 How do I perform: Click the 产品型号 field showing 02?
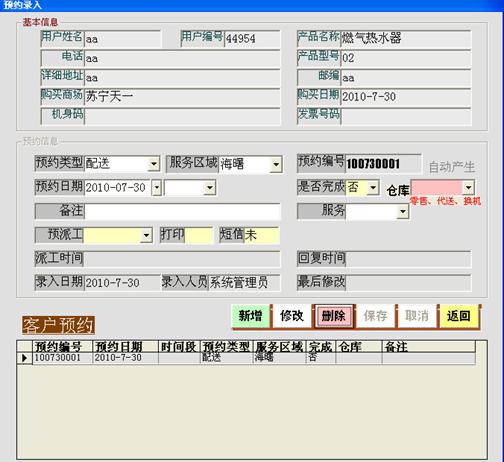[x=406, y=58]
